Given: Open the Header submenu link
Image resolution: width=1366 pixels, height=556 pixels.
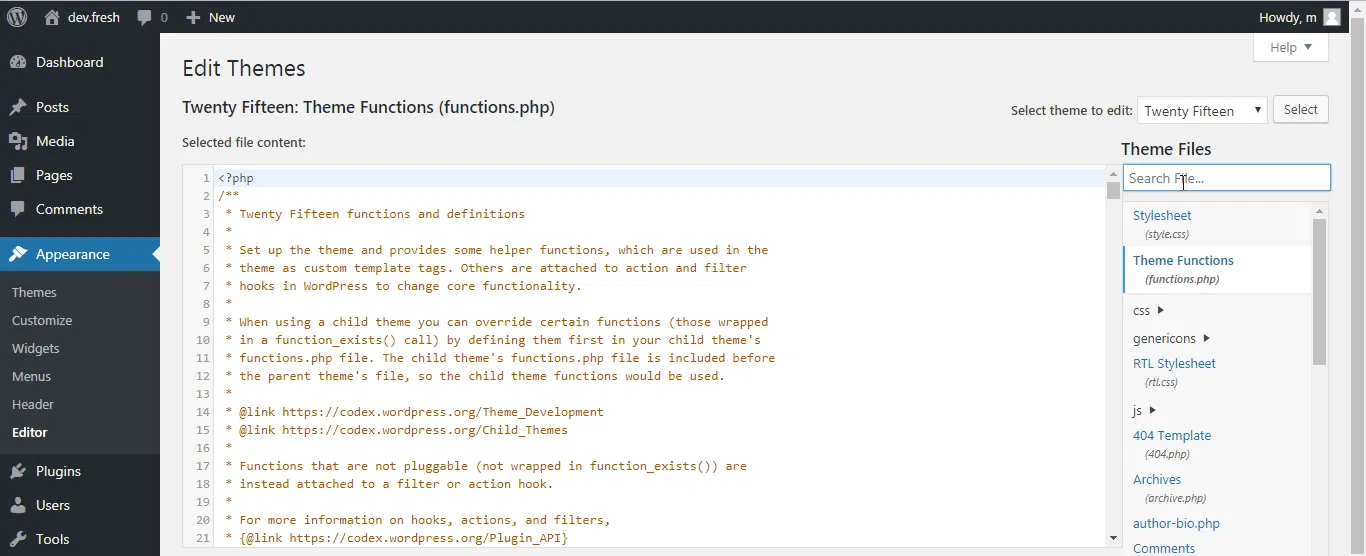Looking at the screenshot, I should coord(33,404).
